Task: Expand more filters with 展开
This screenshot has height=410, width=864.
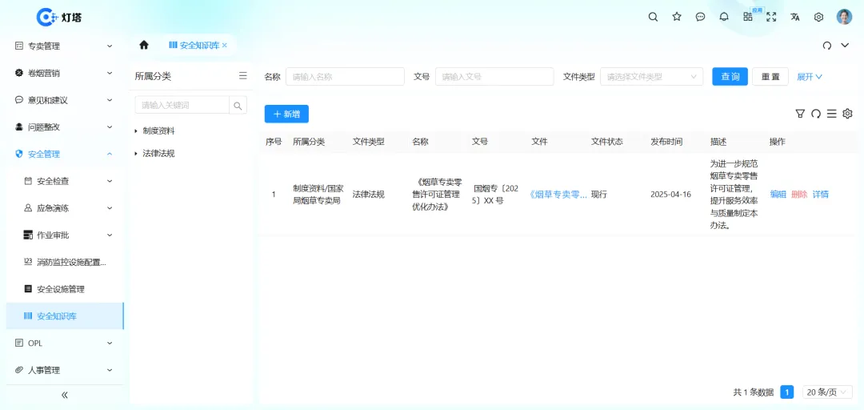Action: point(809,77)
